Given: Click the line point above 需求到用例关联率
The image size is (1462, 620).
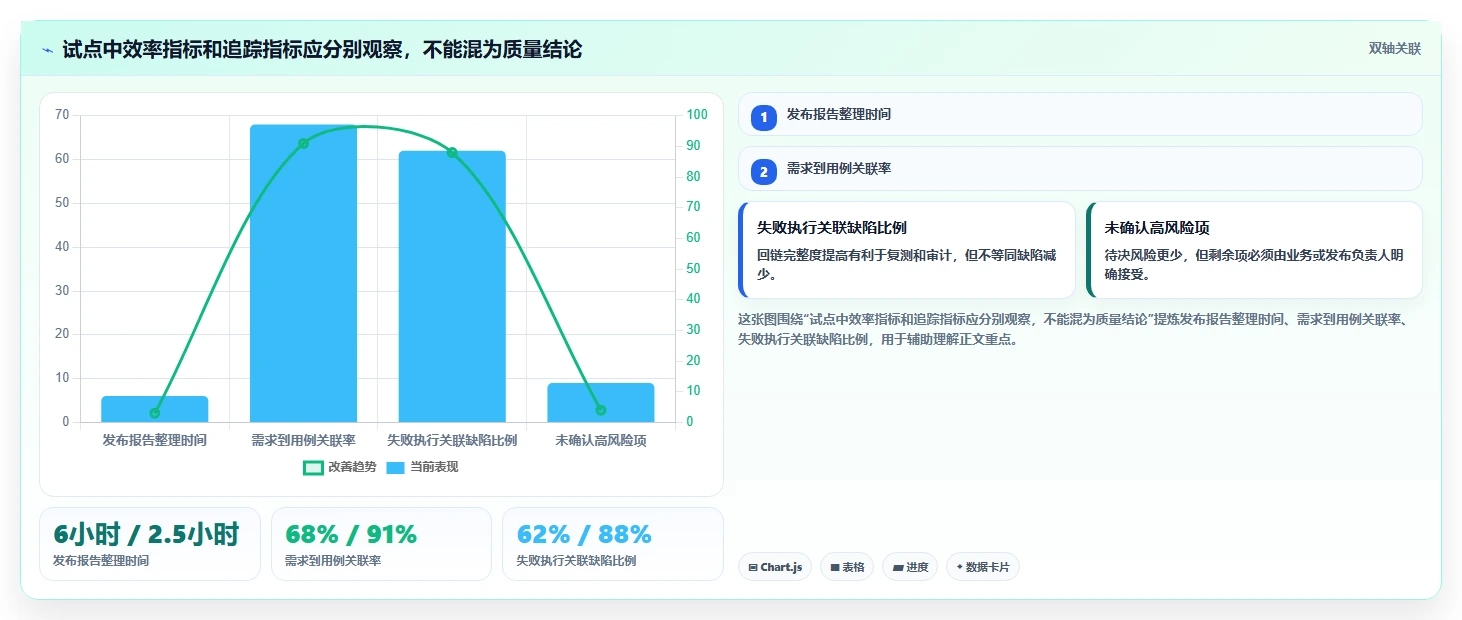Looking at the screenshot, I should [303, 143].
